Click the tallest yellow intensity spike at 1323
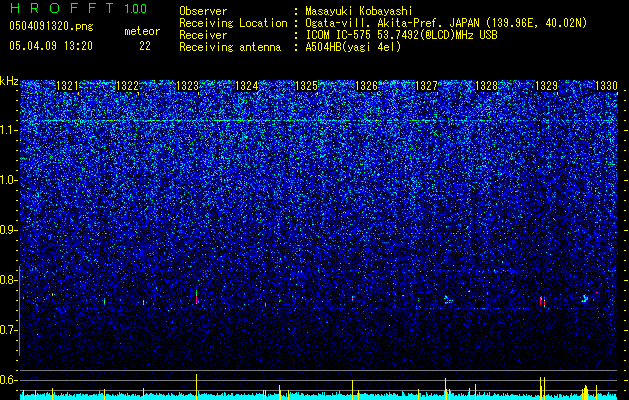 click(197, 386)
